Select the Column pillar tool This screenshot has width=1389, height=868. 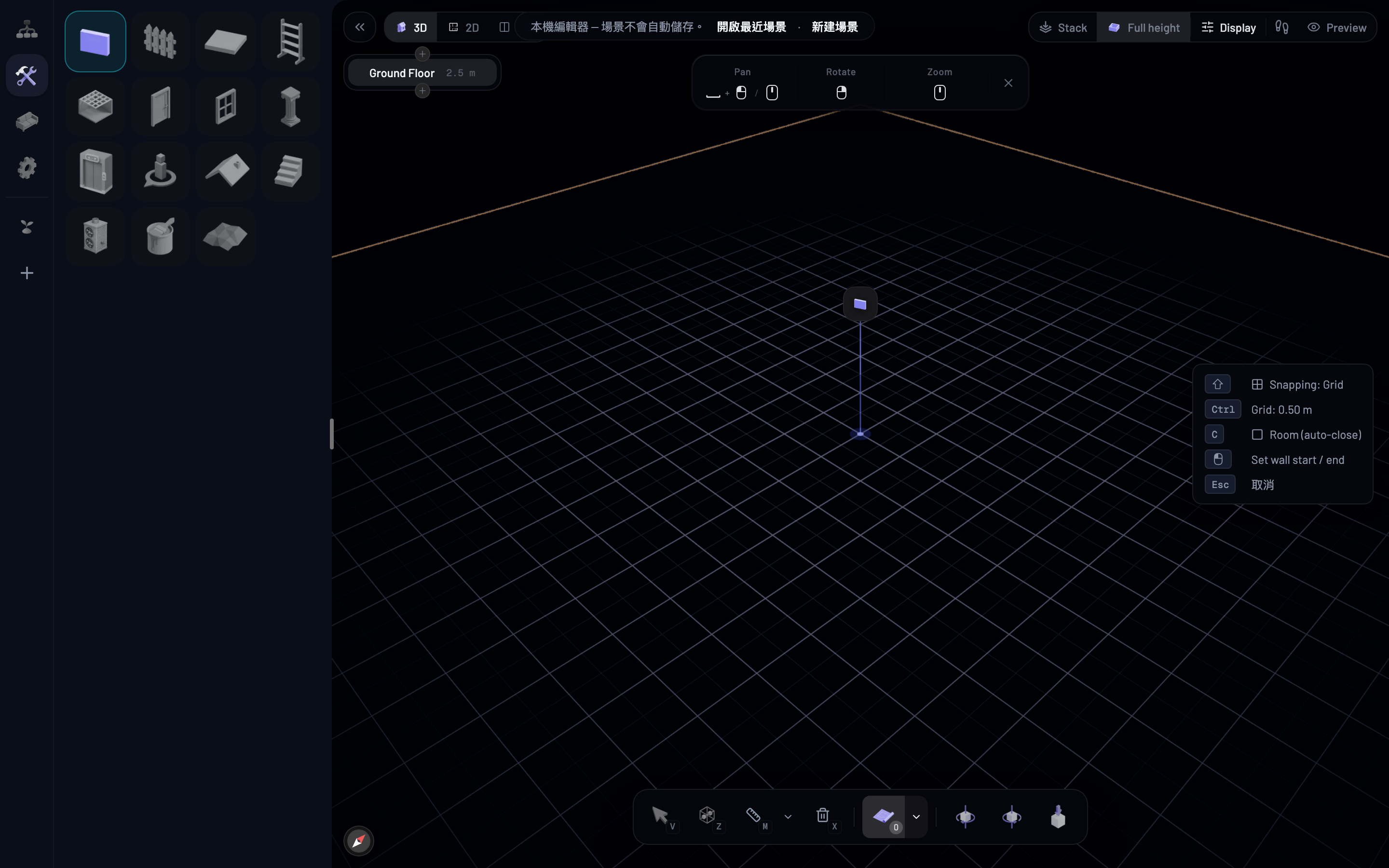(x=290, y=106)
